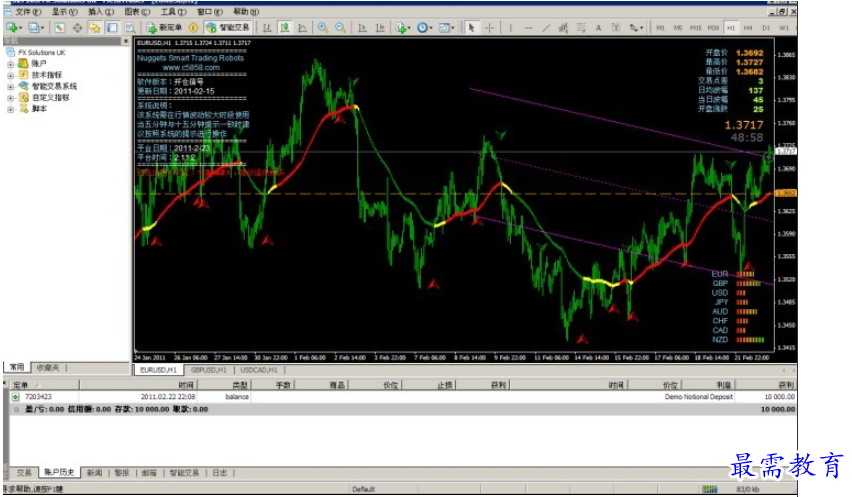Image resolution: width=852 pixels, height=497 pixels.
Task: Toggle the Market Watch window icon
Action: click(60, 27)
